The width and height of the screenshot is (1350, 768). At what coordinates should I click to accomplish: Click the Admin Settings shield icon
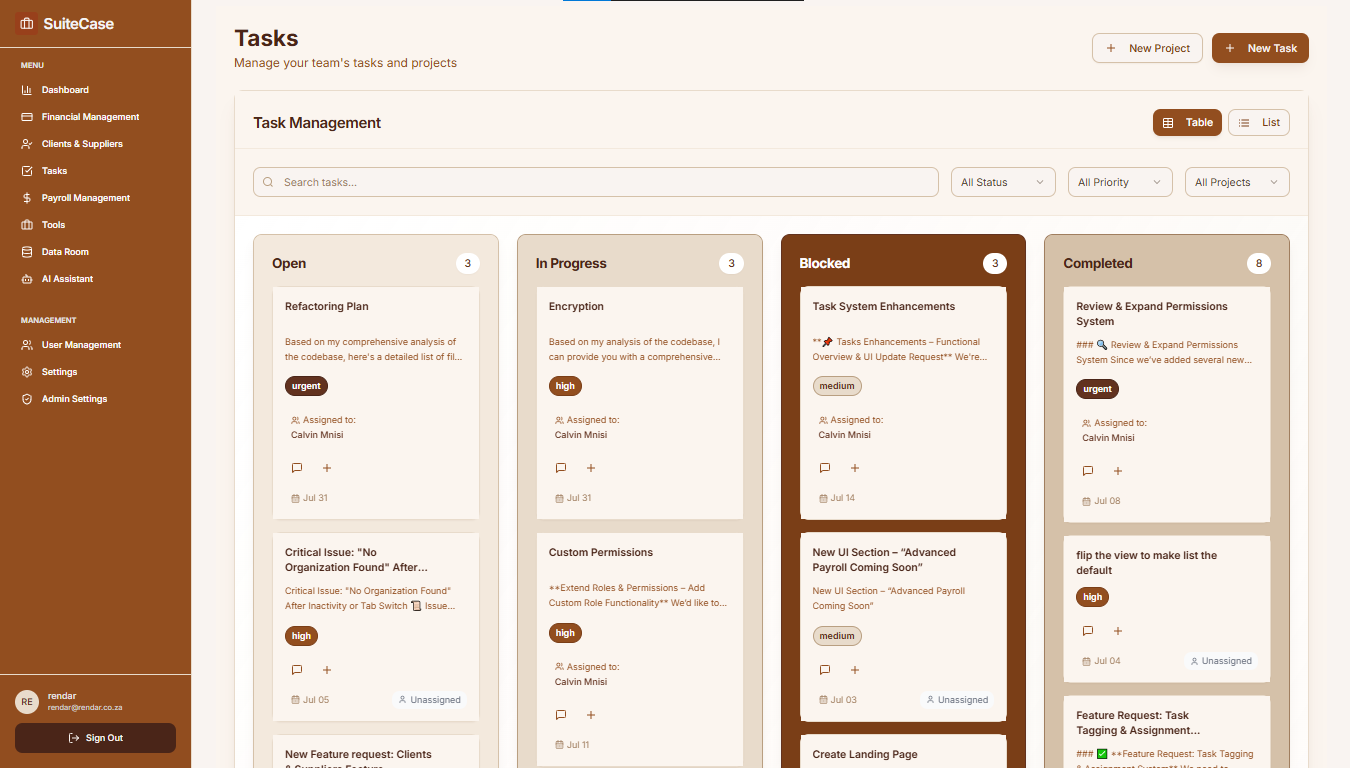click(x=27, y=399)
